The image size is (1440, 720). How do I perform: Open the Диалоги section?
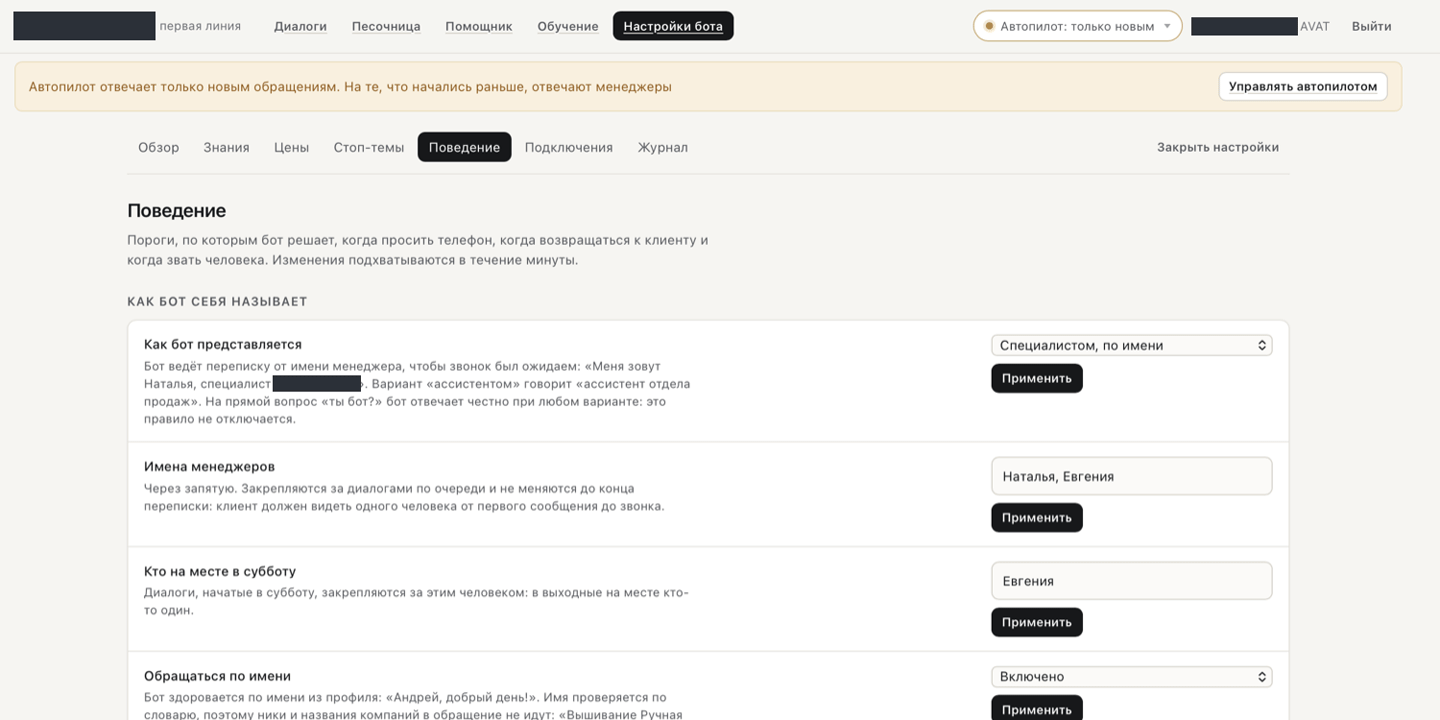pos(300,26)
